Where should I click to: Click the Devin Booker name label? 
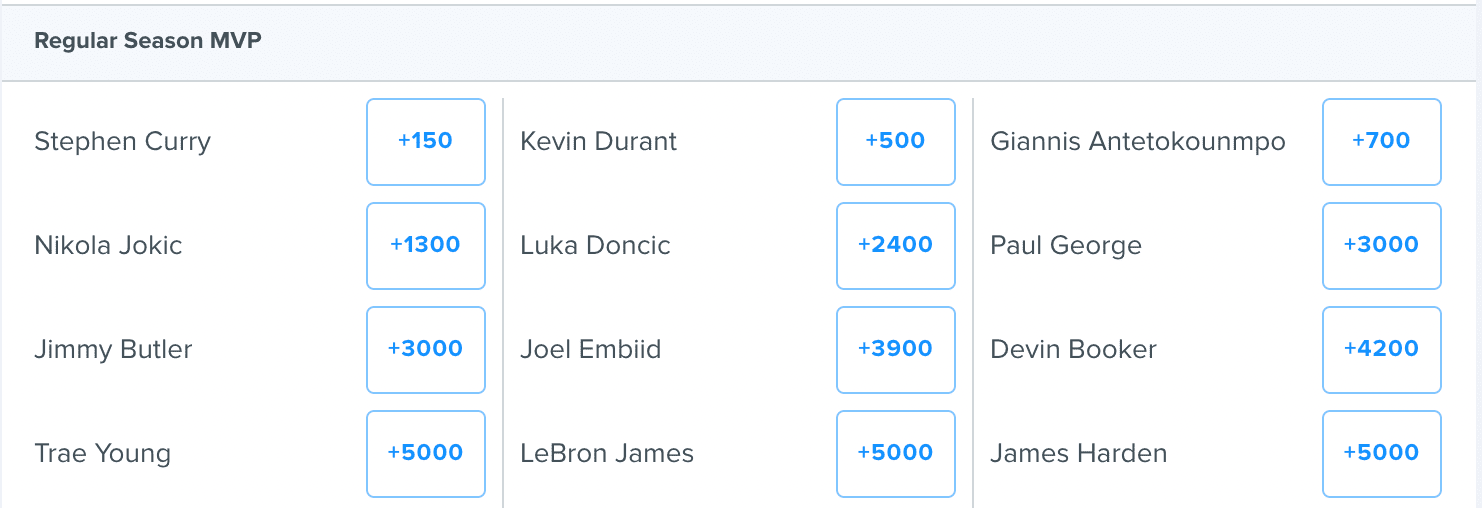click(1074, 350)
